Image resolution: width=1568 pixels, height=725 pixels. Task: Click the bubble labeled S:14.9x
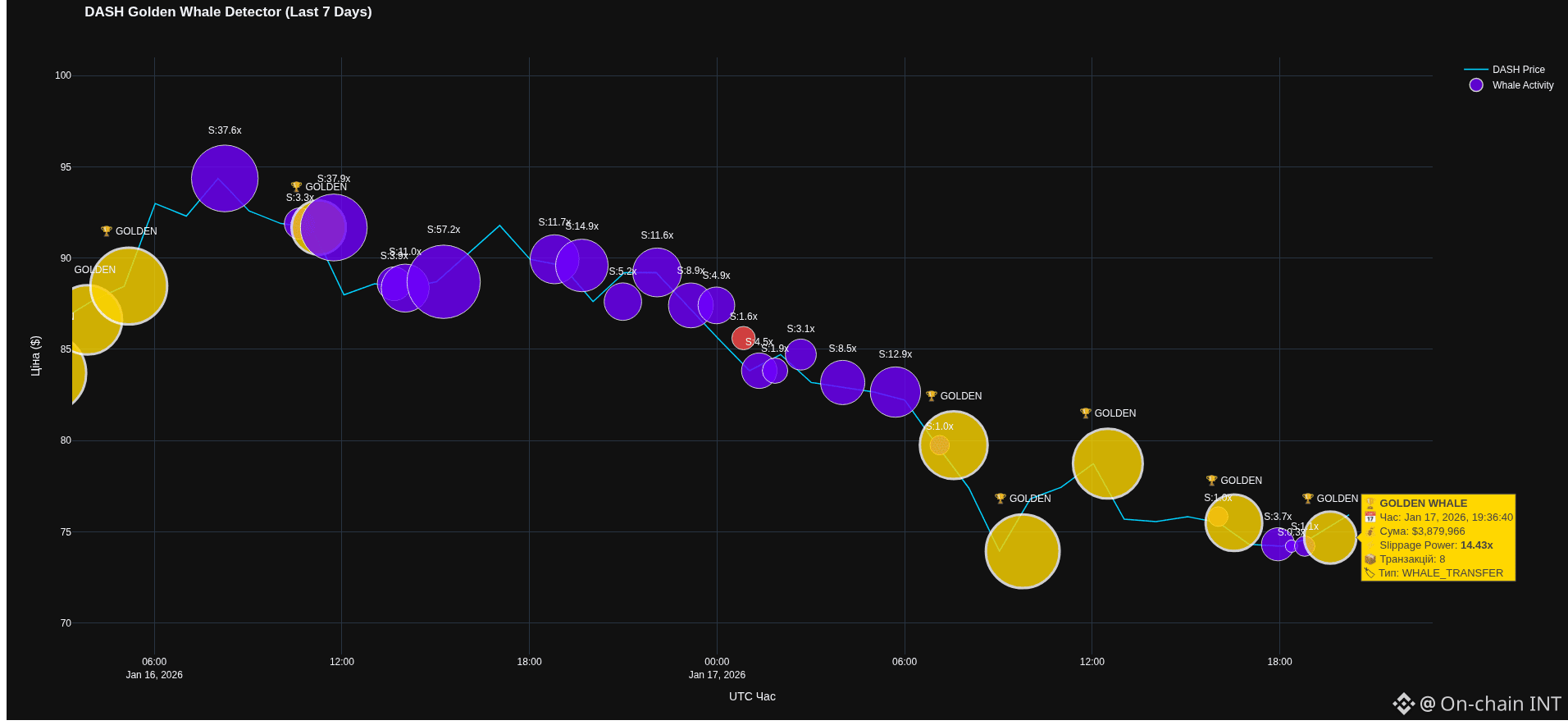581,265
